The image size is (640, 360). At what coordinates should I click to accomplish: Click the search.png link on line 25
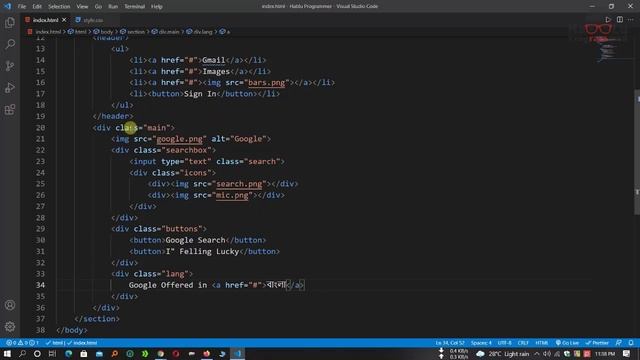coord(239,184)
